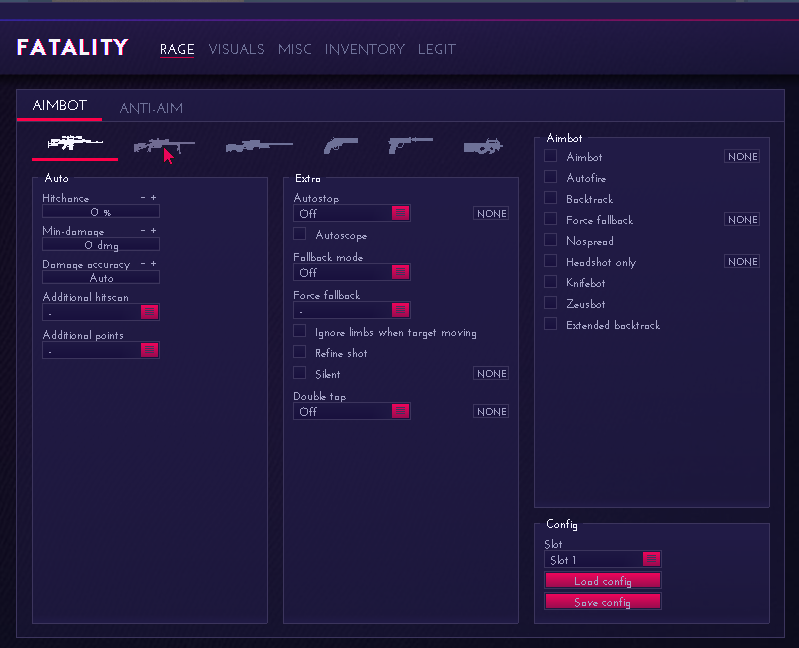Enable the Headshot only checkbox
799x648 pixels.
tap(550, 261)
